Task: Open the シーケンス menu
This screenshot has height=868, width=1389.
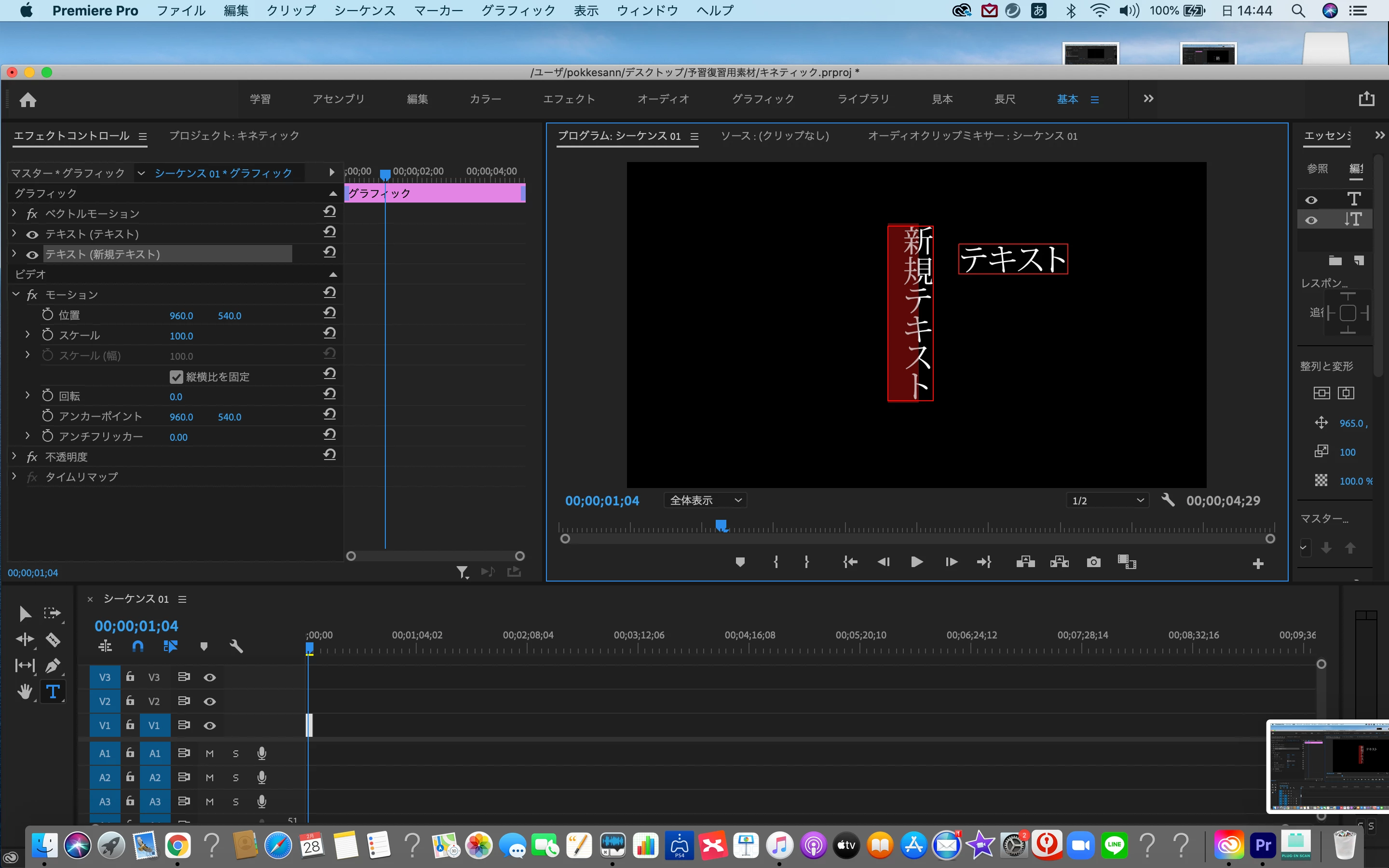Action: [x=365, y=10]
